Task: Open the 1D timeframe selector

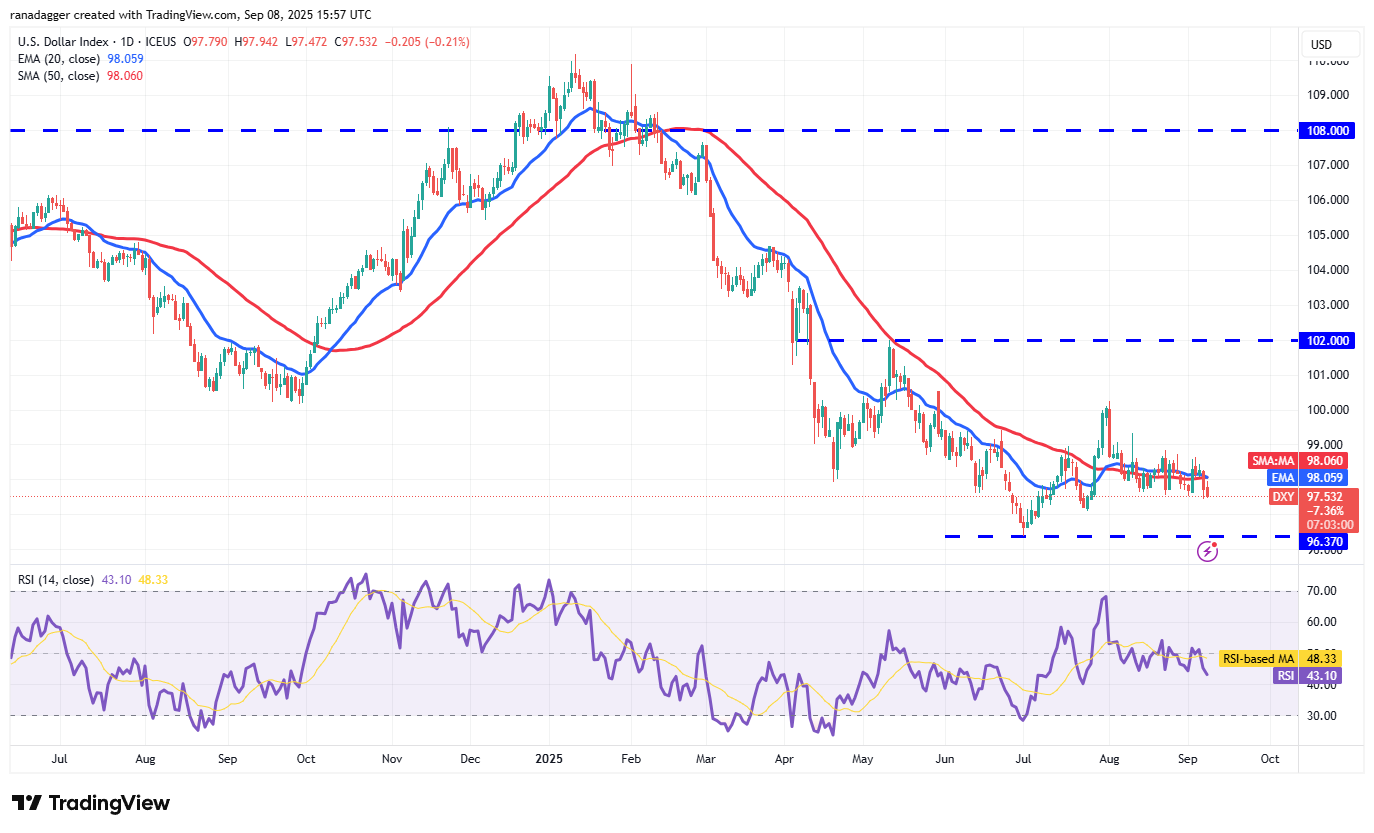Action: pyautogui.click(x=131, y=42)
